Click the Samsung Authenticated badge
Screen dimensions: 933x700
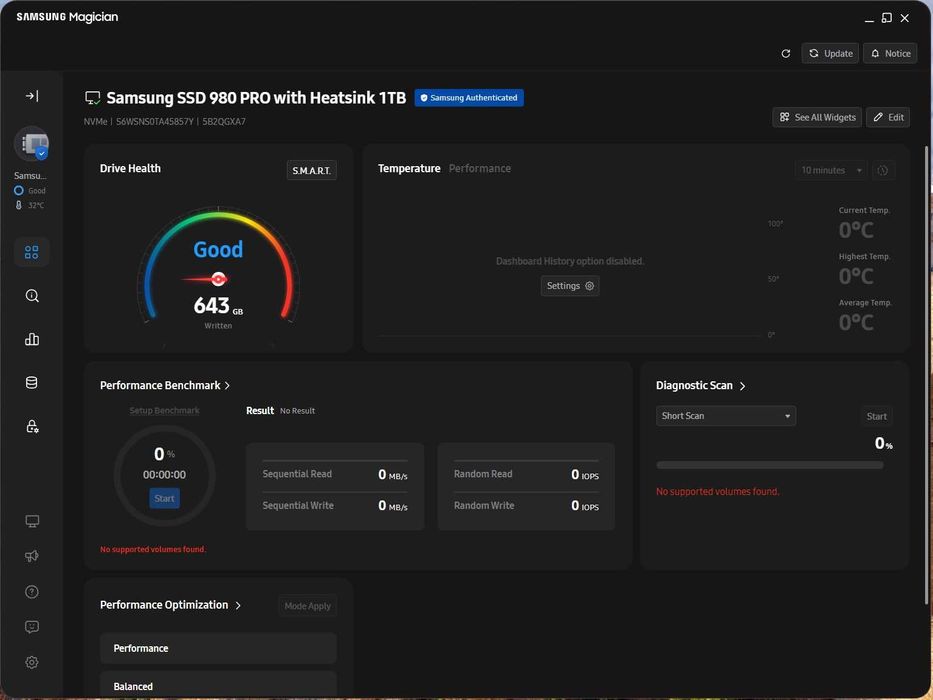(469, 98)
